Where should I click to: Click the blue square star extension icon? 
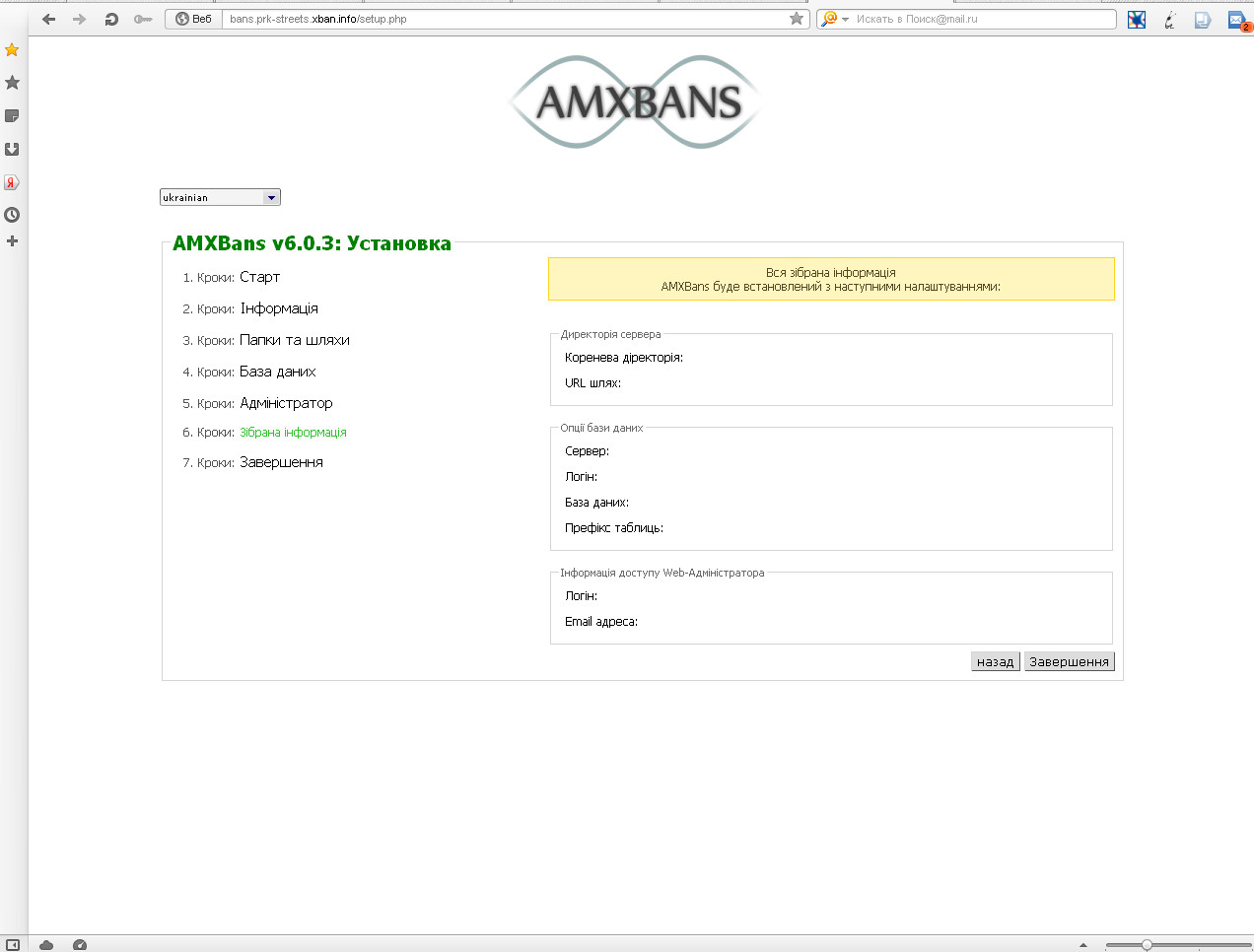coord(1137,19)
